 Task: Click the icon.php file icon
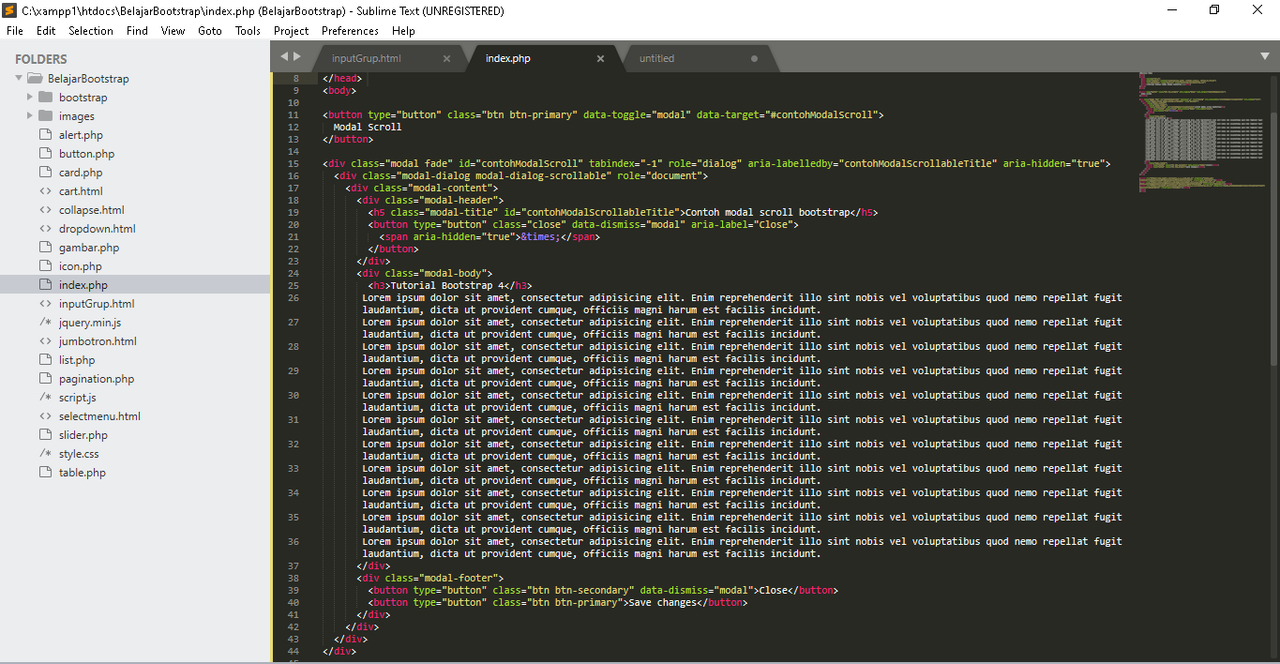(x=45, y=266)
